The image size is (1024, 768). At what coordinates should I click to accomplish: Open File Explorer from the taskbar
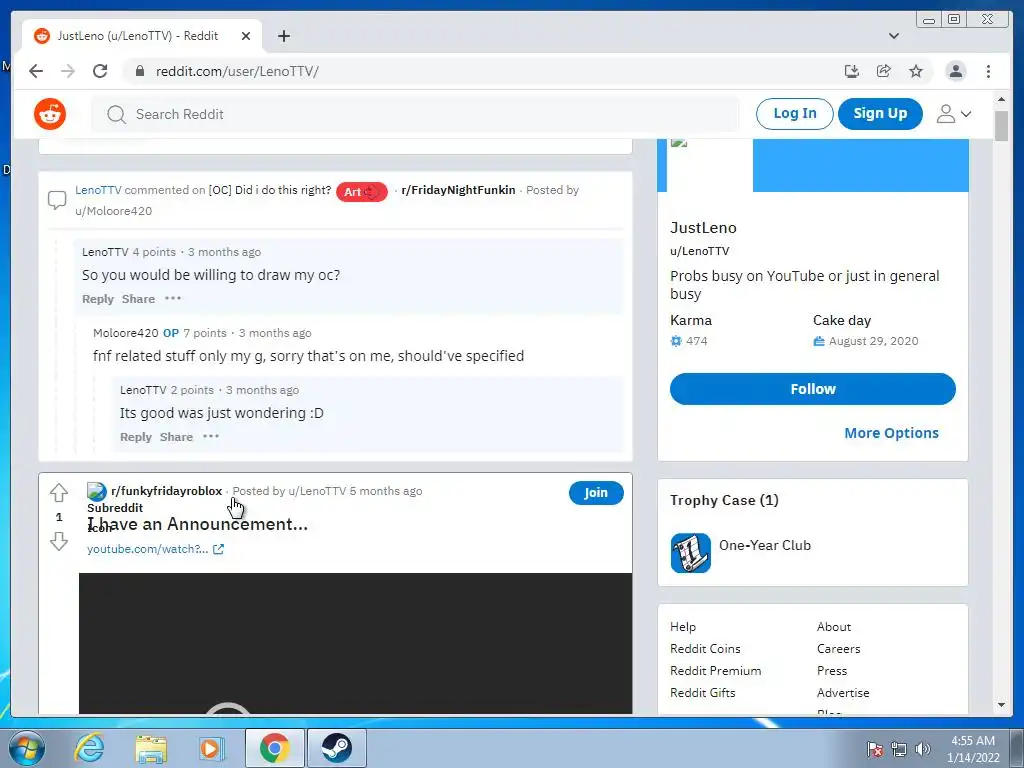click(151, 748)
